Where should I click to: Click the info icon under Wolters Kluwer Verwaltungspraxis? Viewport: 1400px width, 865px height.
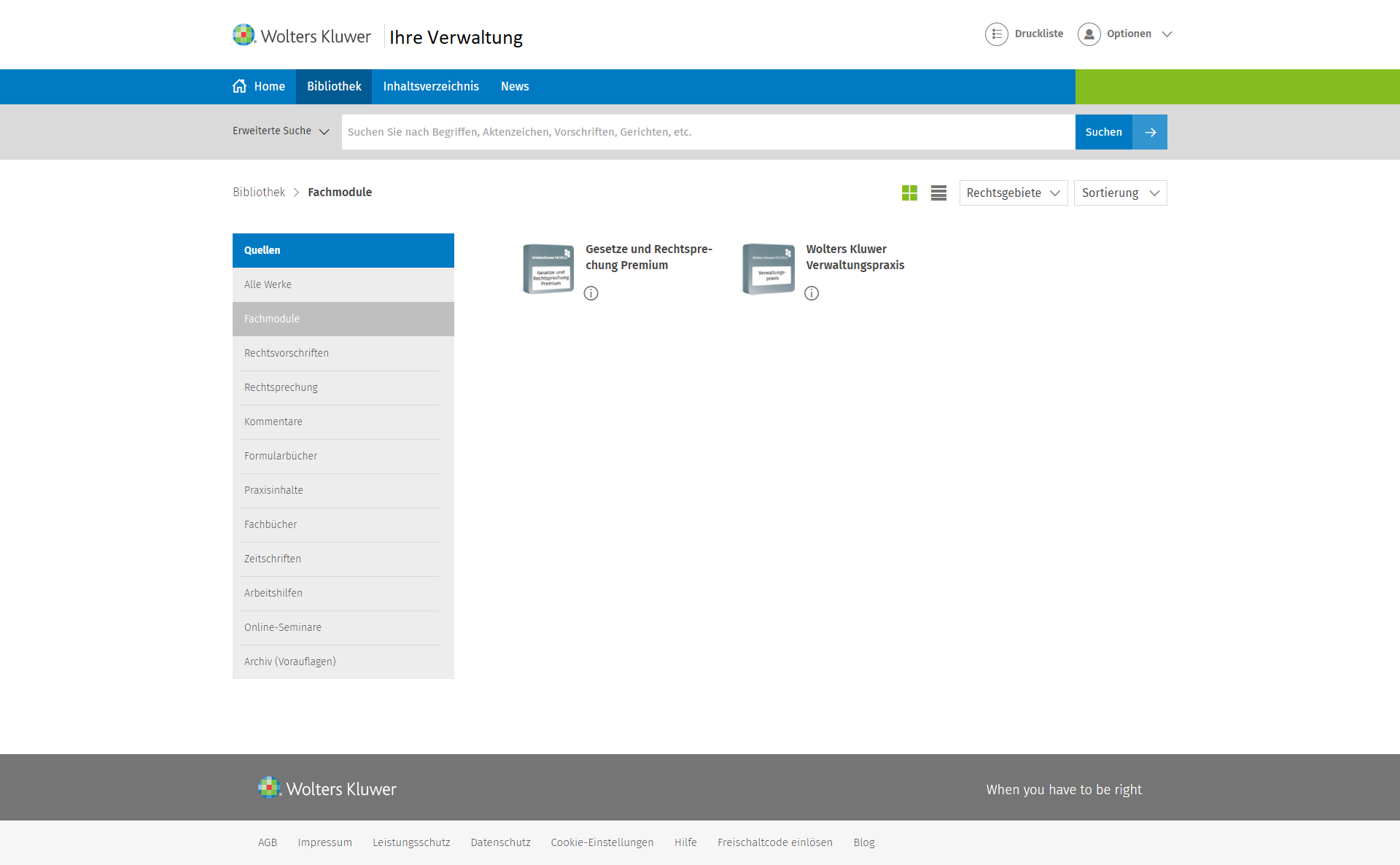(810, 293)
